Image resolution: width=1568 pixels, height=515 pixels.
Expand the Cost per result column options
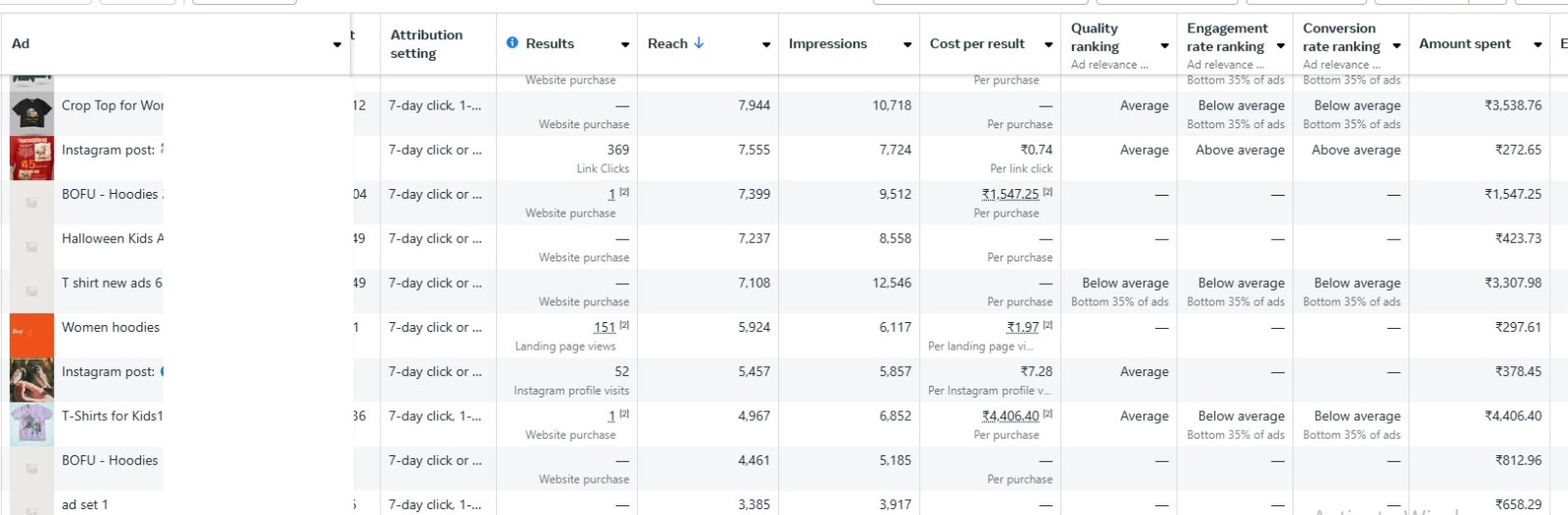(x=1049, y=44)
